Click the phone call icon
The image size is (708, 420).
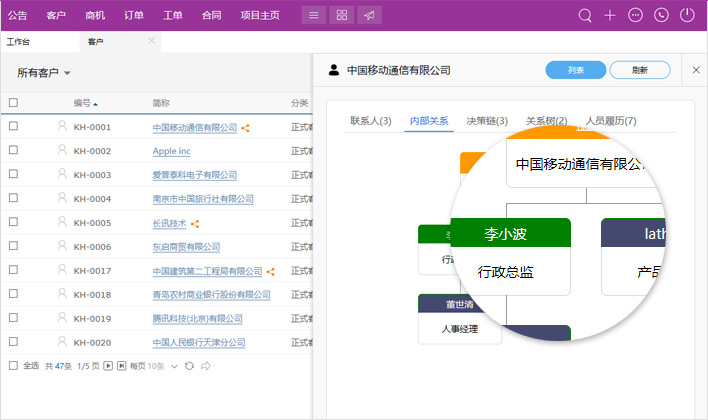tap(661, 15)
